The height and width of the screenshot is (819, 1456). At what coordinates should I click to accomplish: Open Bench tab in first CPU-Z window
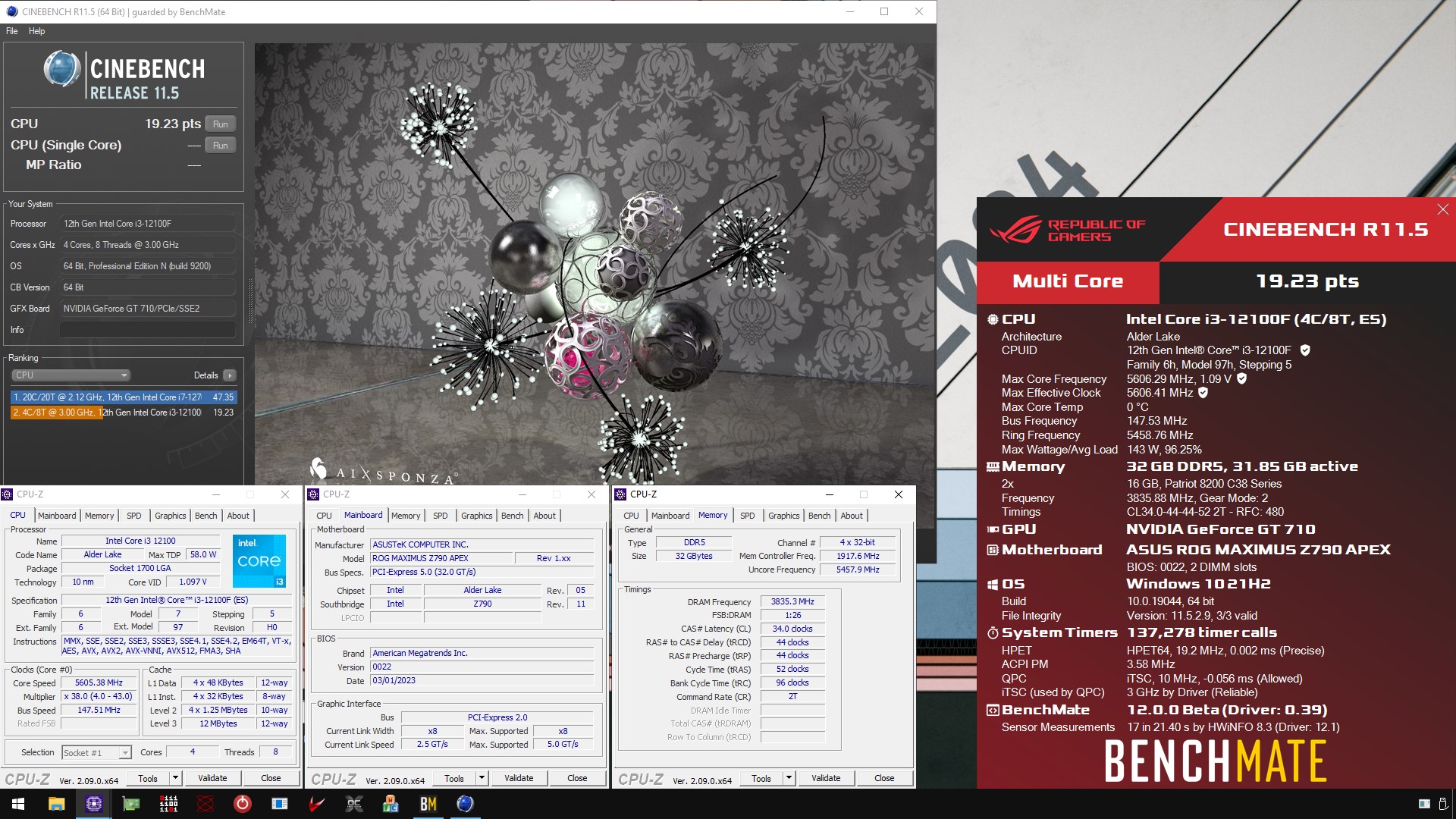coord(206,516)
